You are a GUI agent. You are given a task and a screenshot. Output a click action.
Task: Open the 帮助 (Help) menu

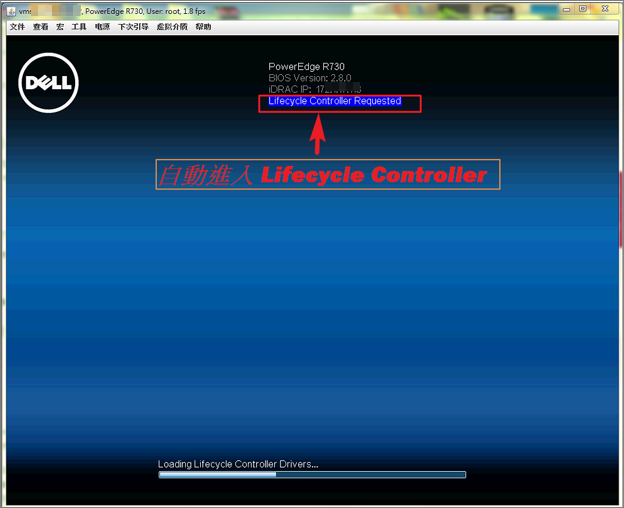tap(203, 27)
